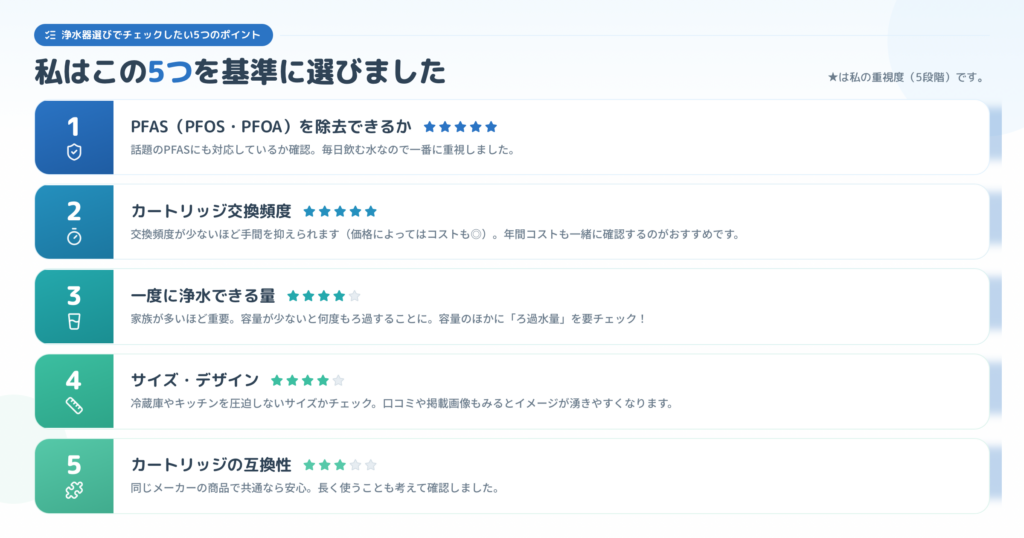1024x538 pixels.
Task: Click the main title 私はこの5つを基準に選びました
Action: (240, 71)
